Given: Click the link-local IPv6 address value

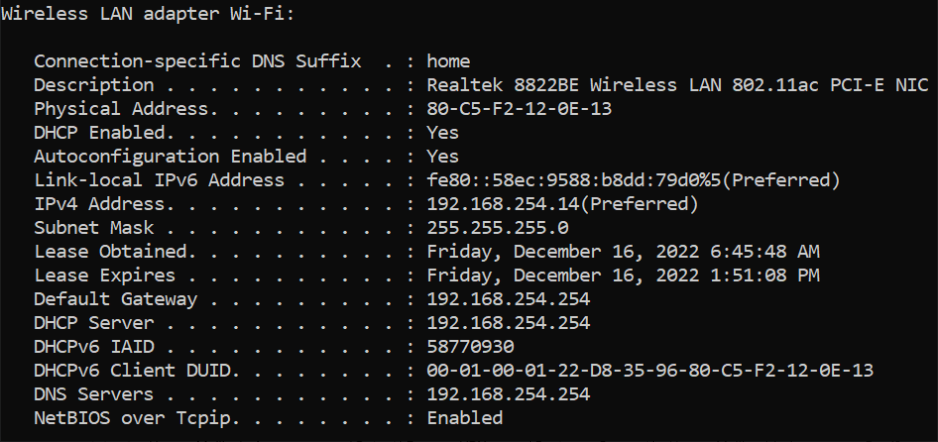Looking at the screenshot, I should tap(634, 180).
